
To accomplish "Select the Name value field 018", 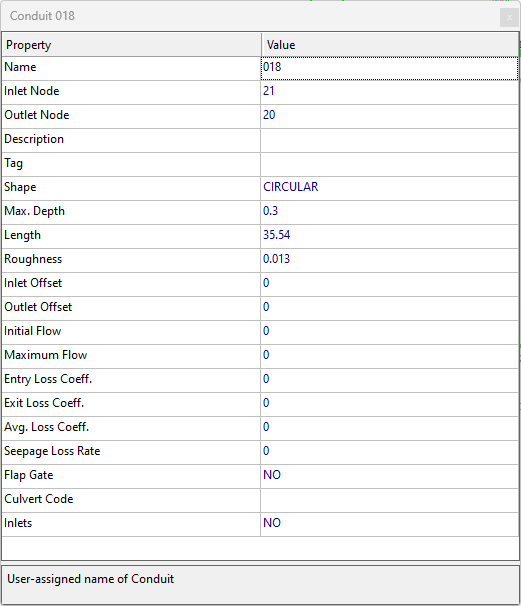I will (x=390, y=68).
